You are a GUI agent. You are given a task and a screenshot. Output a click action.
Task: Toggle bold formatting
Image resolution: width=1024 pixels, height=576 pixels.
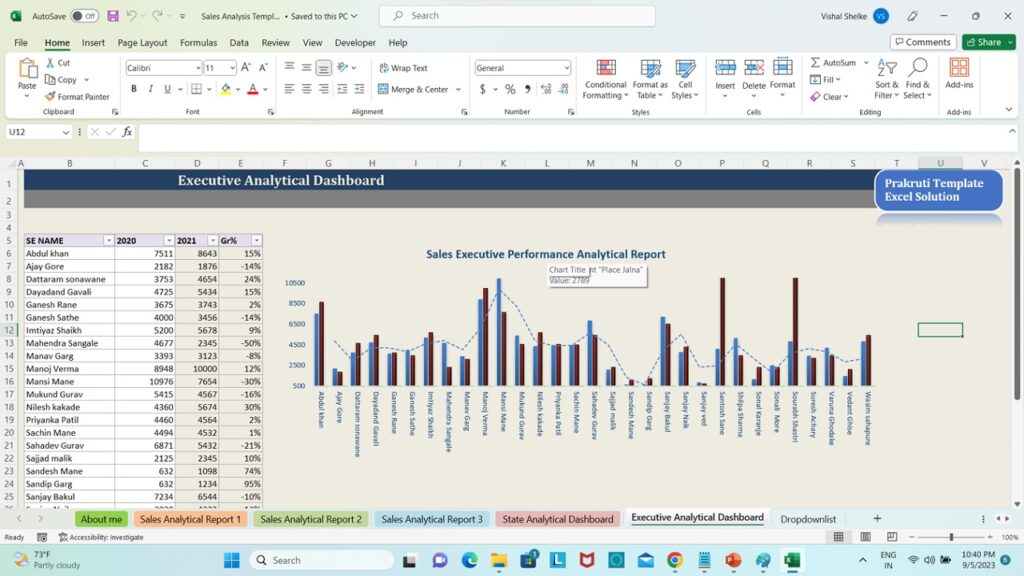133,88
